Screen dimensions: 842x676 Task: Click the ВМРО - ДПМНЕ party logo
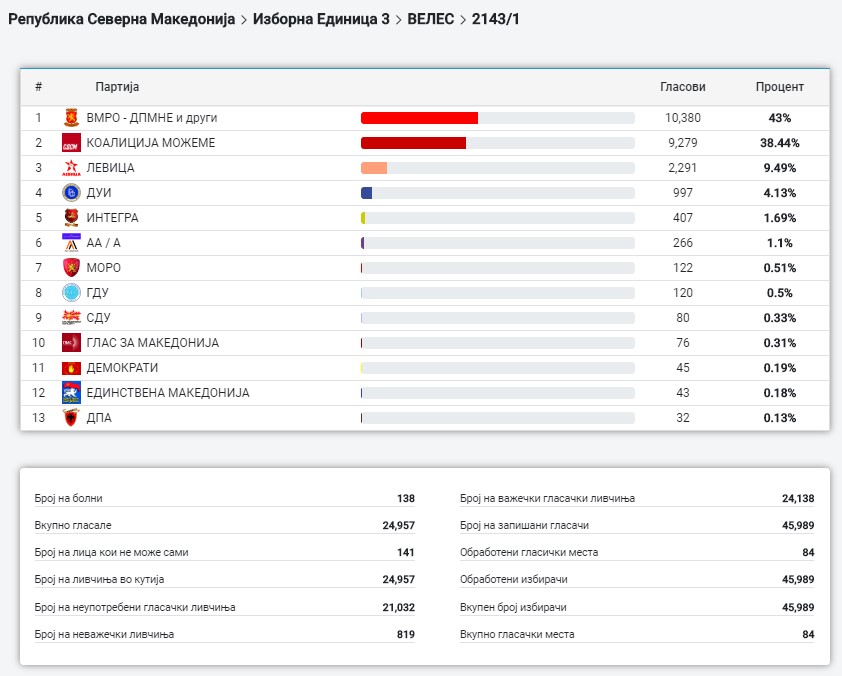(71, 118)
